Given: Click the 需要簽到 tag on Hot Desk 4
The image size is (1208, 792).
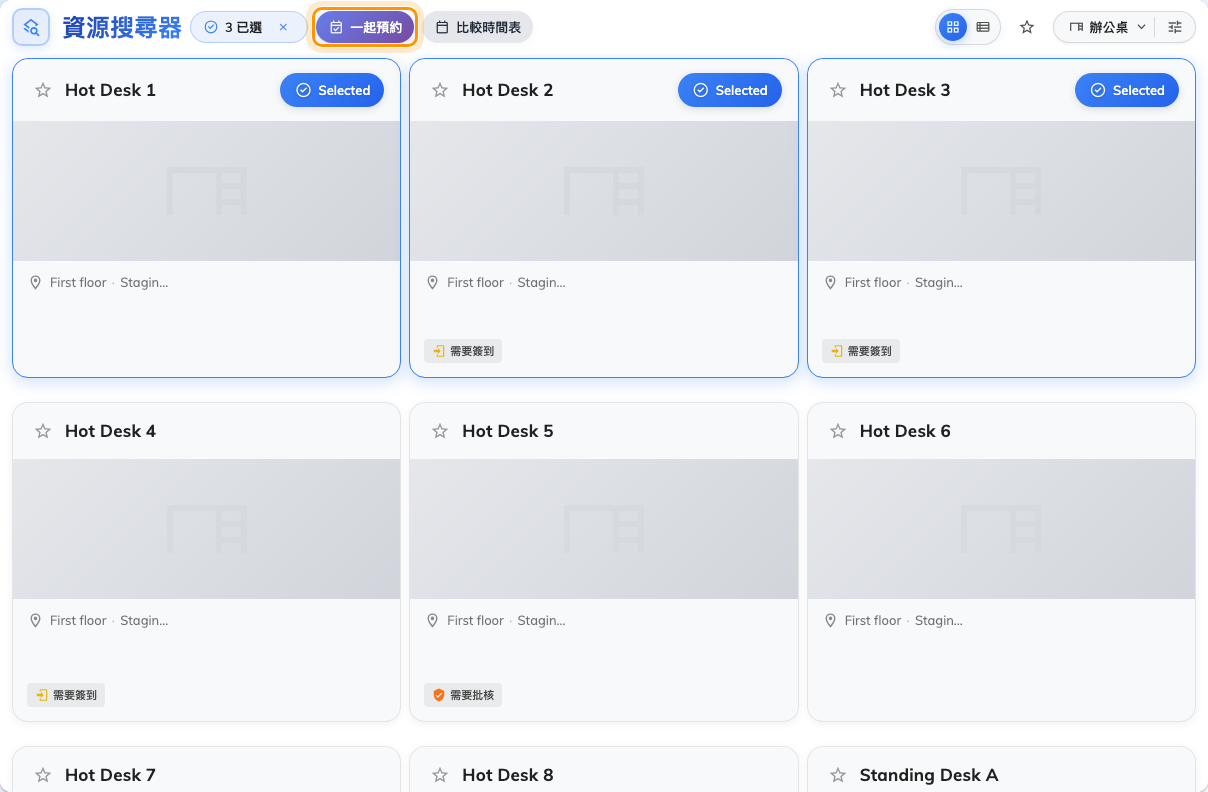Looking at the screenshot, I should click(66, 695).
